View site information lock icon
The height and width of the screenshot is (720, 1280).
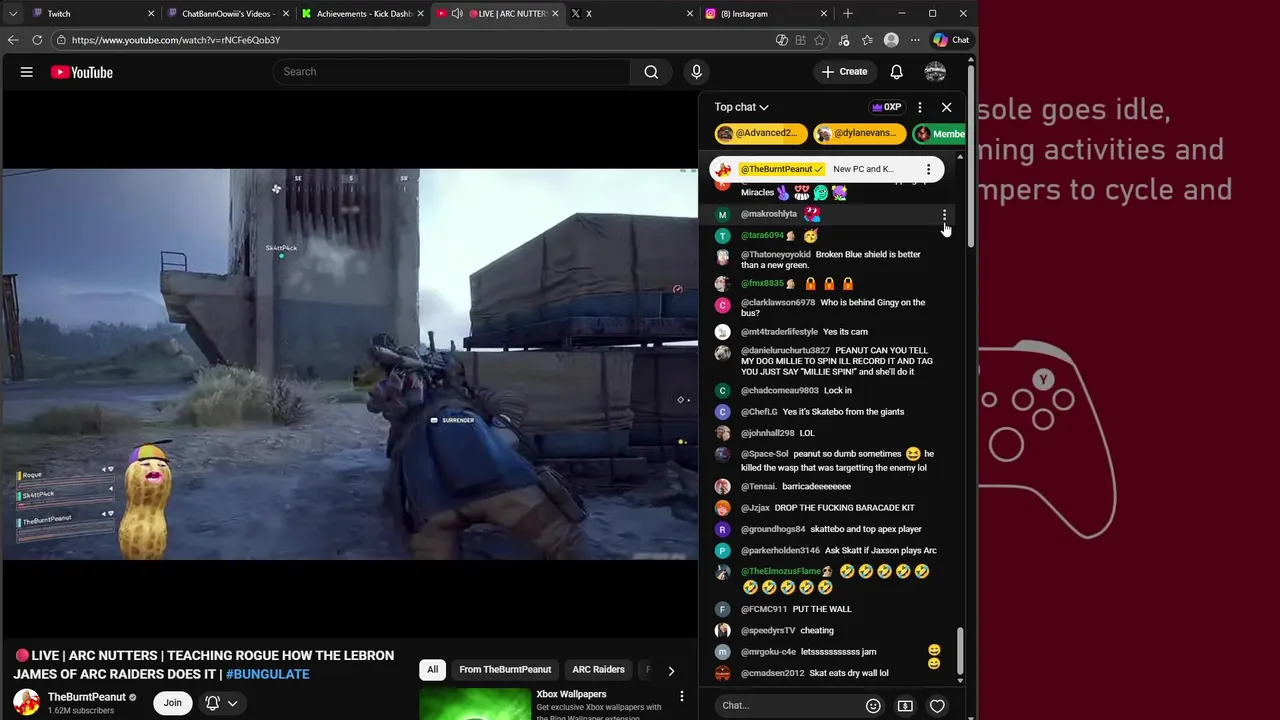coord(61,40)
